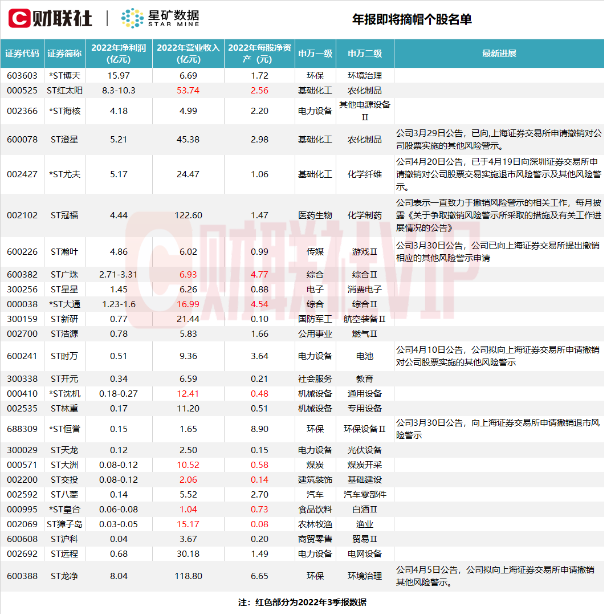Click the net profit value 15.97
604x614 pixels.
pos(119,76)
